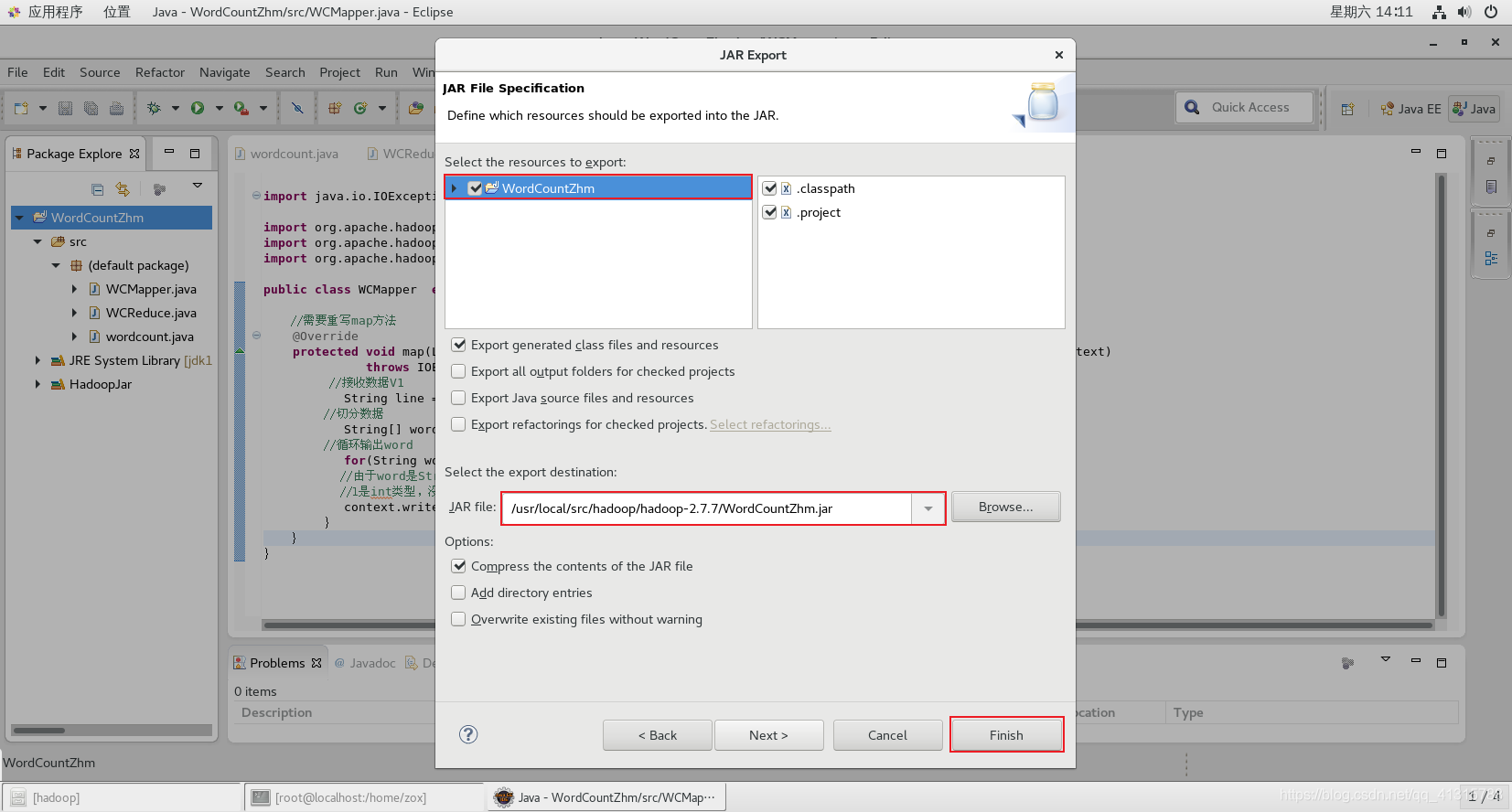1512x812 pixels.
Task: Open the Select refactorings... link
Action: (x=770, y=424)
